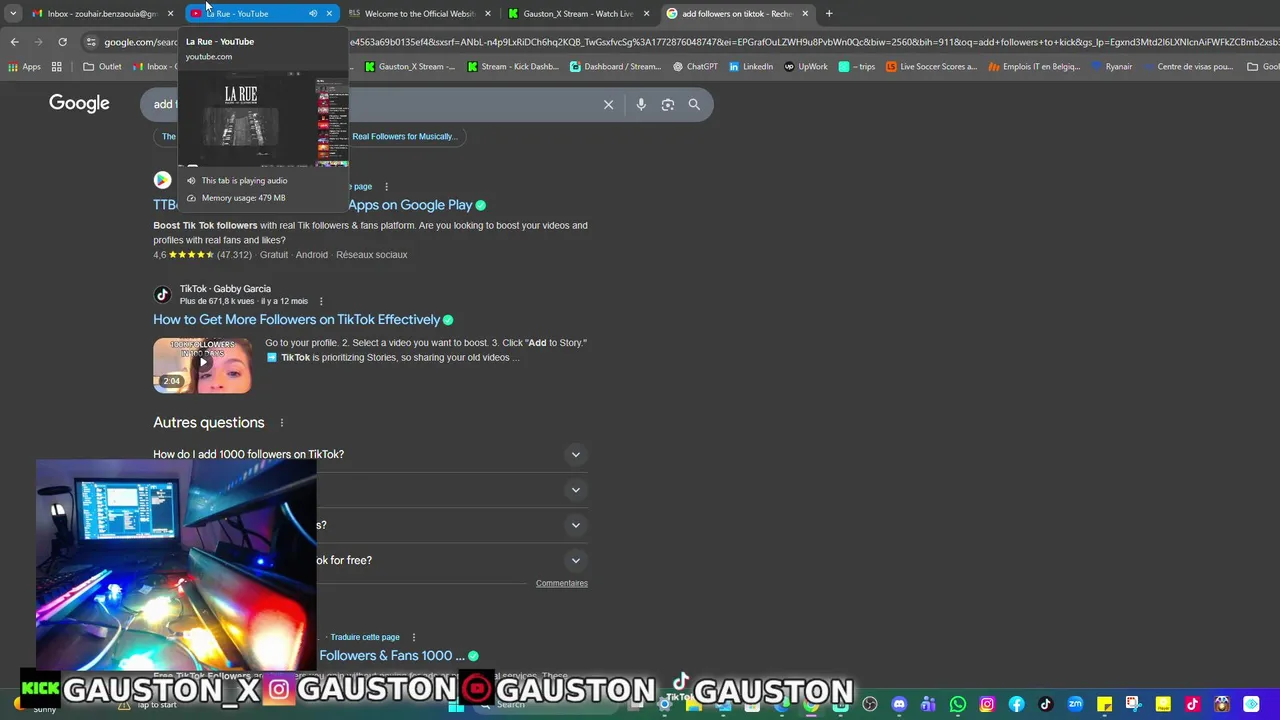Open the tab search dropdown

pyautogui.click(x=12, y=14)
